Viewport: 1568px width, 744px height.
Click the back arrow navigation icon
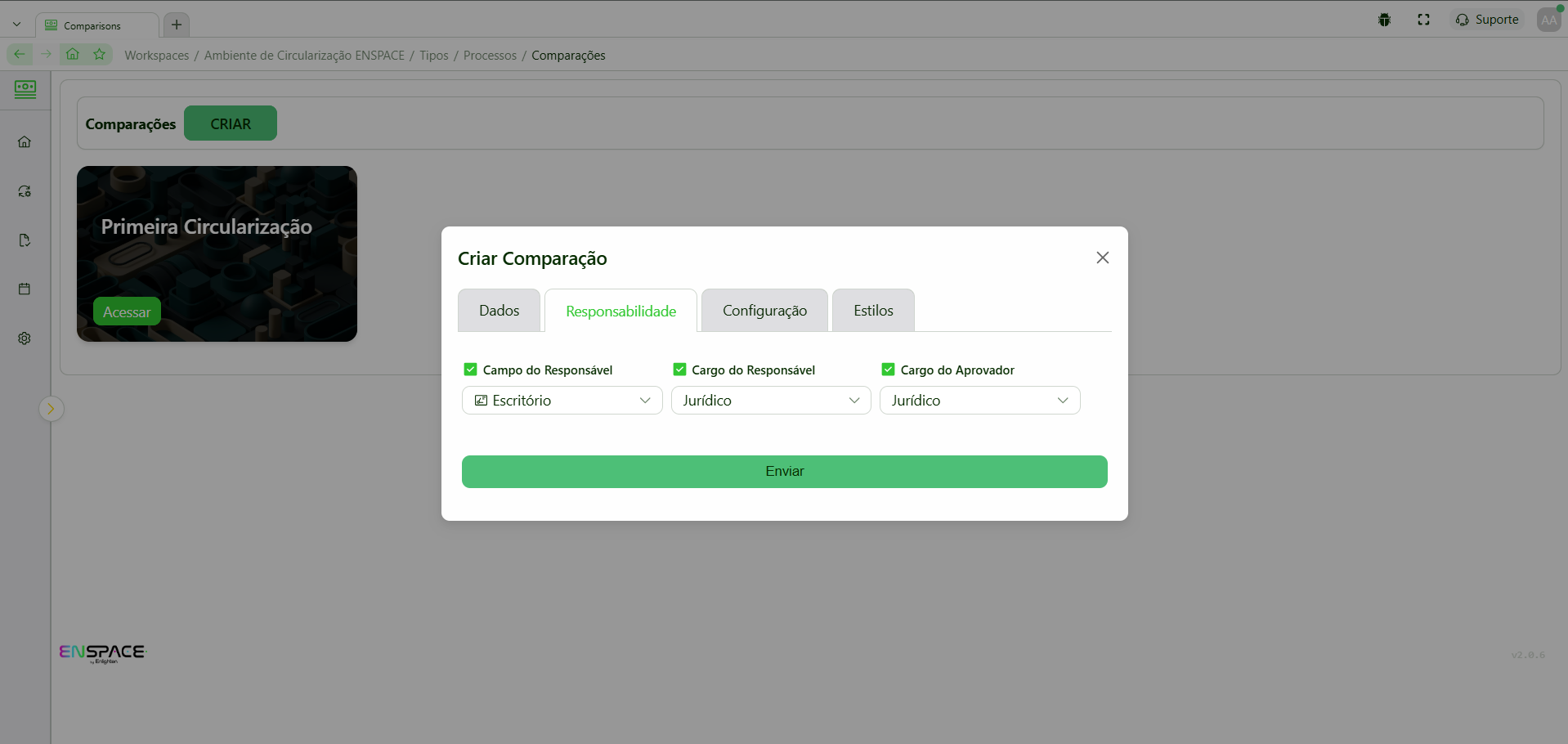click(20, 55)
